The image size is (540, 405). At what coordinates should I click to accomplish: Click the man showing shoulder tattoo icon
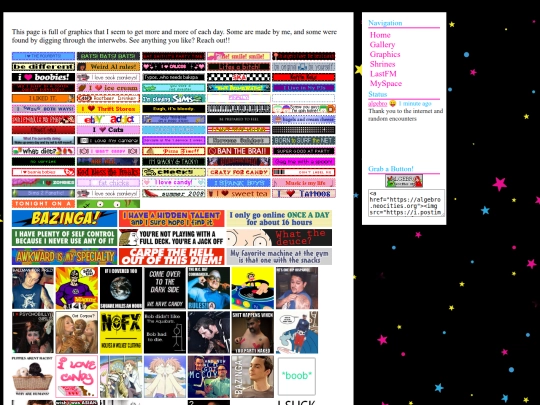[x=297, y=288]
